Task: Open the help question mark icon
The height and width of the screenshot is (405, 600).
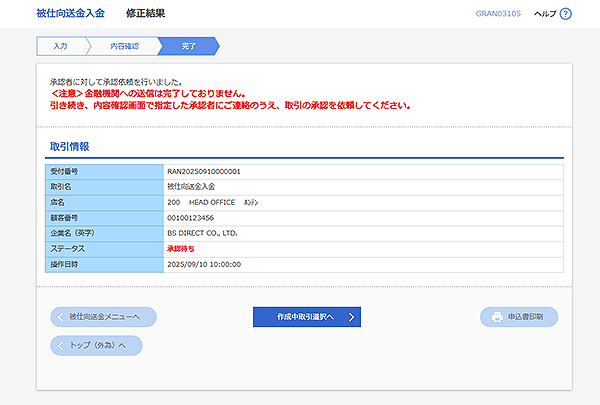Action: (565, 14)
